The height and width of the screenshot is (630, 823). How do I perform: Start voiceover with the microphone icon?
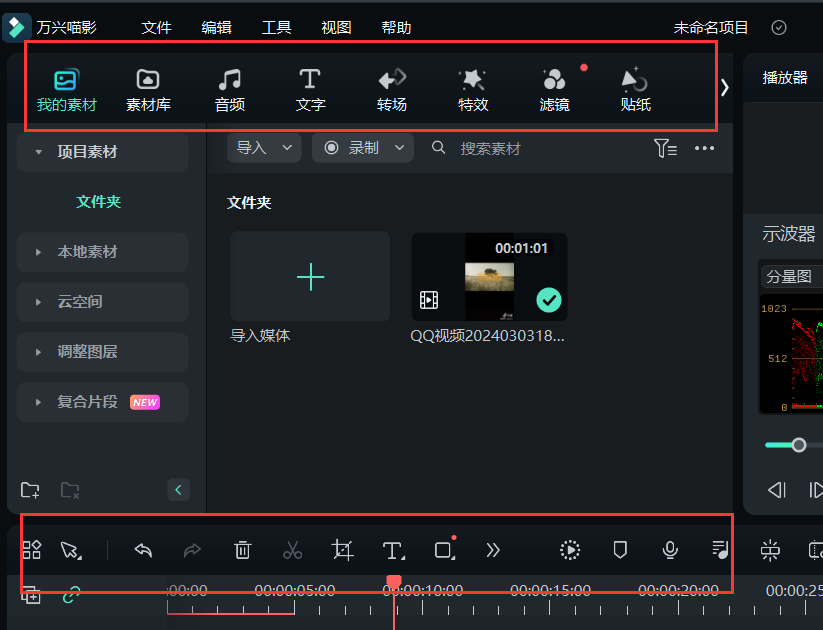[669, 550]
